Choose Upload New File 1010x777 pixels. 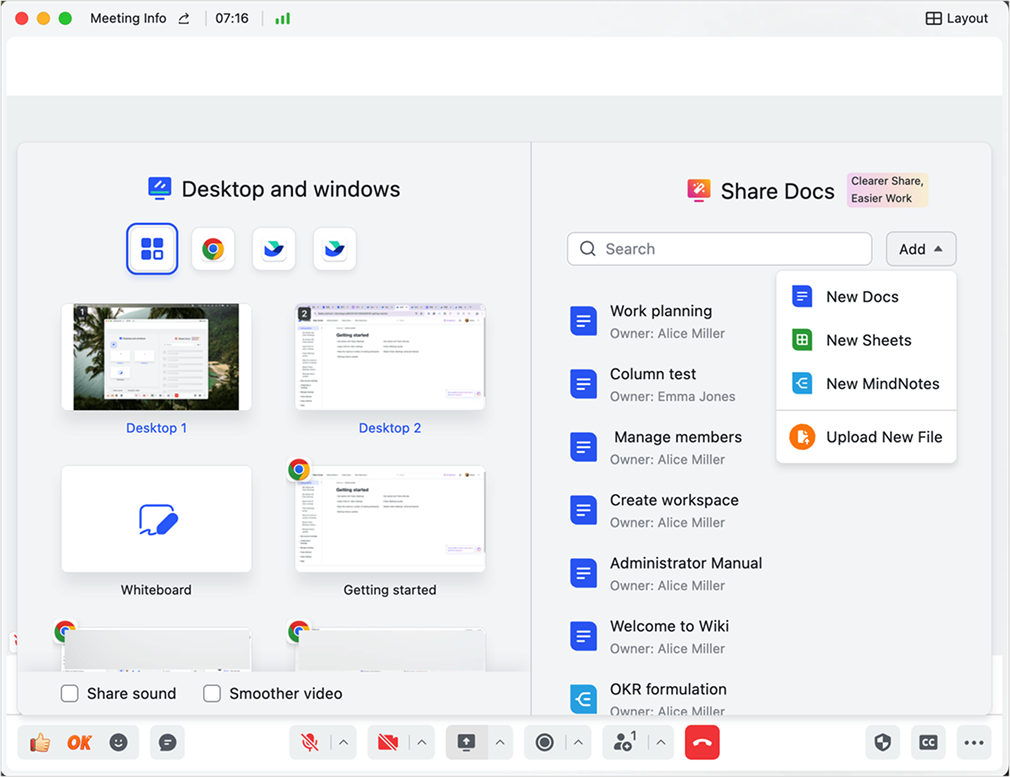[883, 437]
